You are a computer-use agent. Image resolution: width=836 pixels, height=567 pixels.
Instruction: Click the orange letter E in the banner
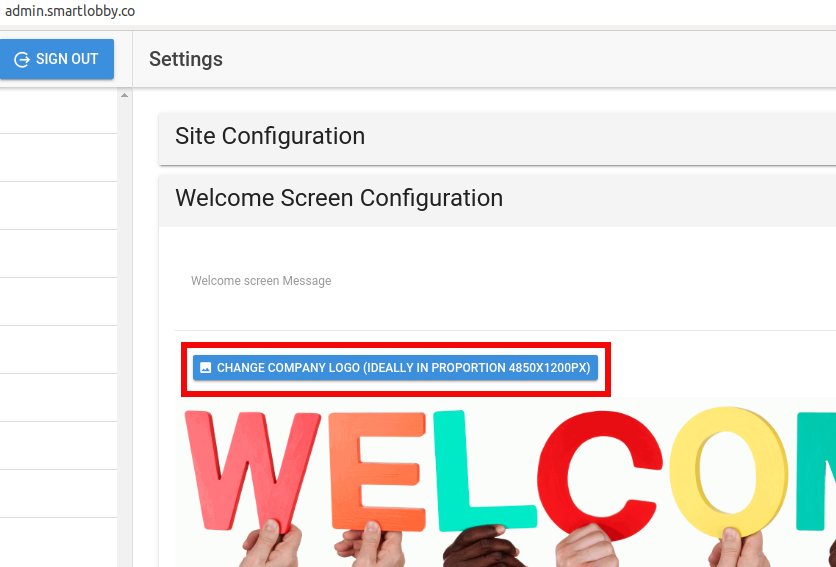[377, 472]
